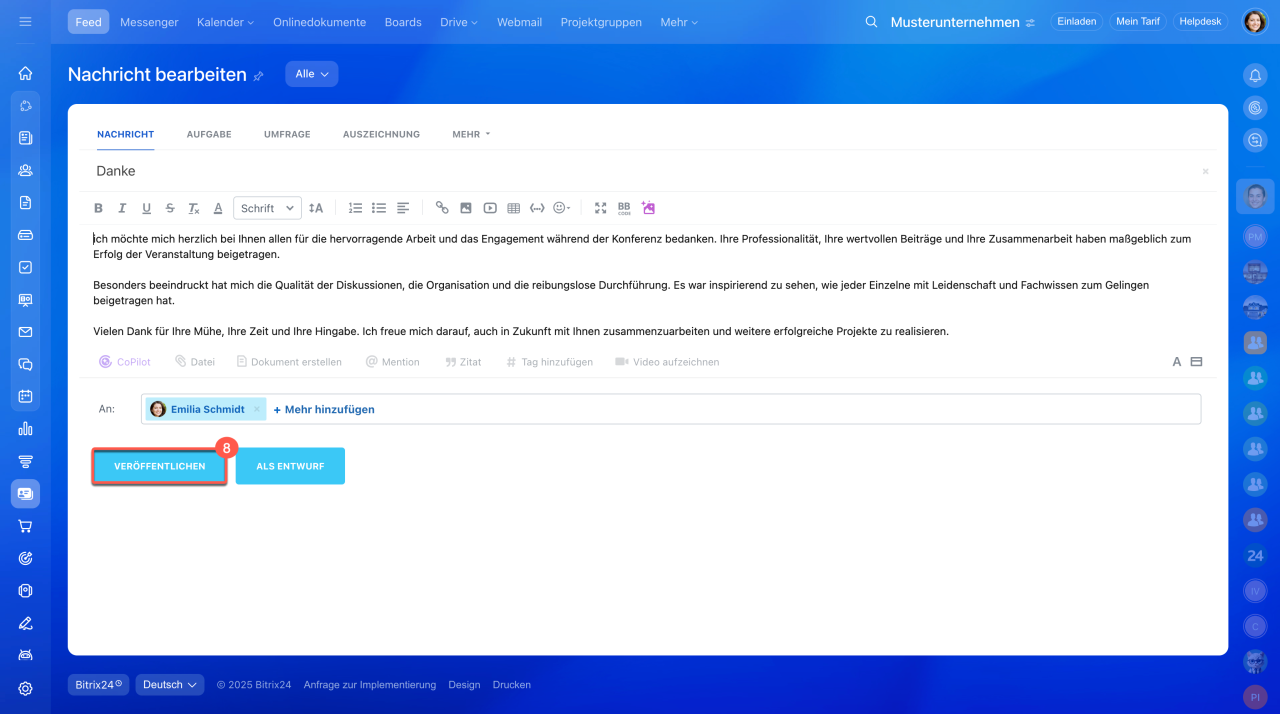Toggle the text formatting toolbar (A icon)
This screenshot has width=1280, height=714.
[1177, 362]
